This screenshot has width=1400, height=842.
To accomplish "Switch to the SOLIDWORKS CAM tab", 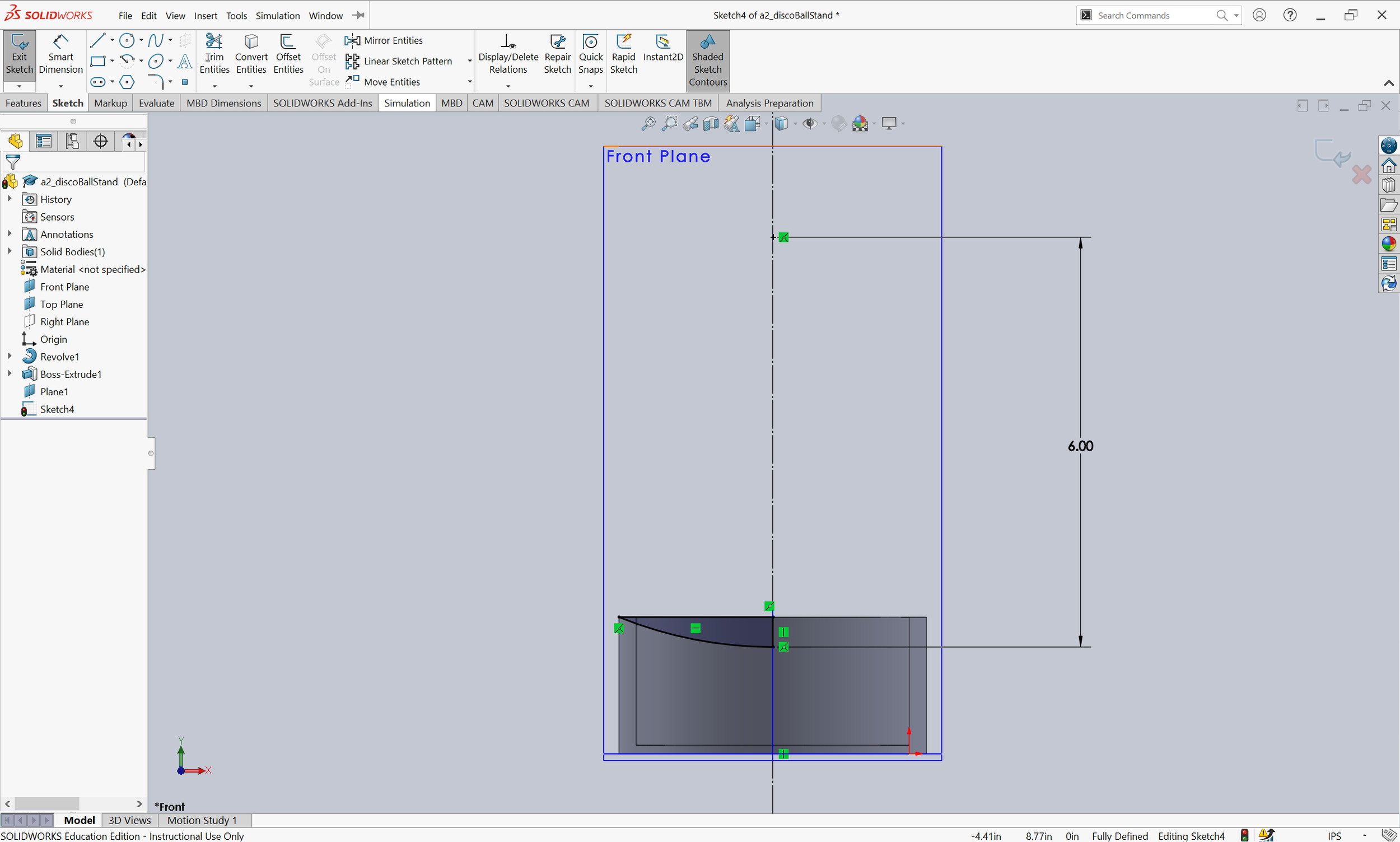I will click(547, 102).
